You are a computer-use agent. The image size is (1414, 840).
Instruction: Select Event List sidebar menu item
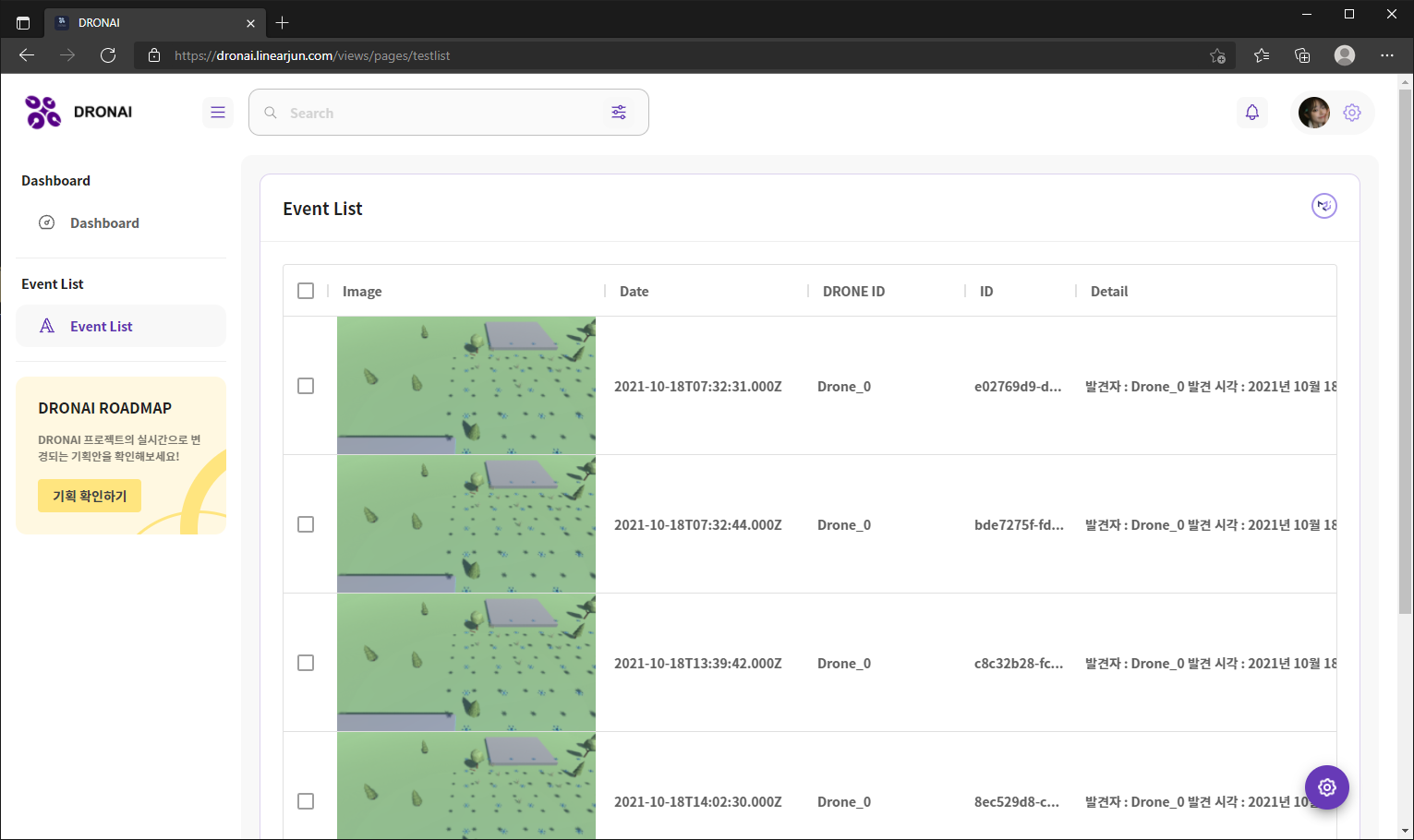click(121, 326)
